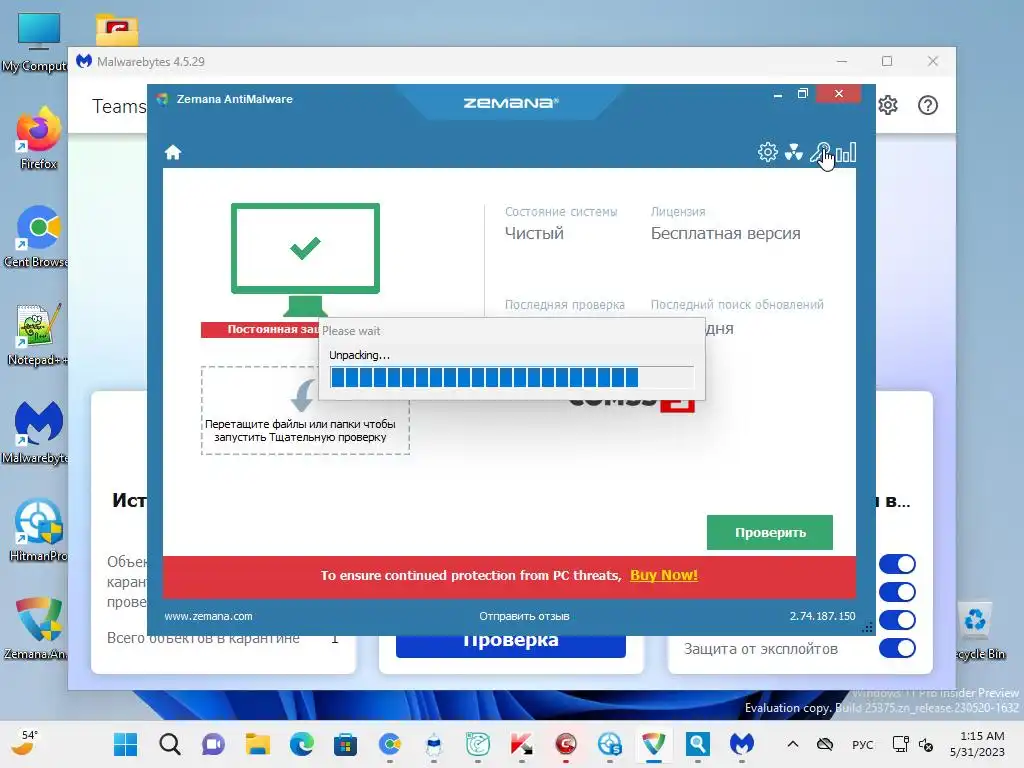This screenshot has width=1024, height=768.
Task: Follow the Buy Now! link
Action: pos(664,575)
